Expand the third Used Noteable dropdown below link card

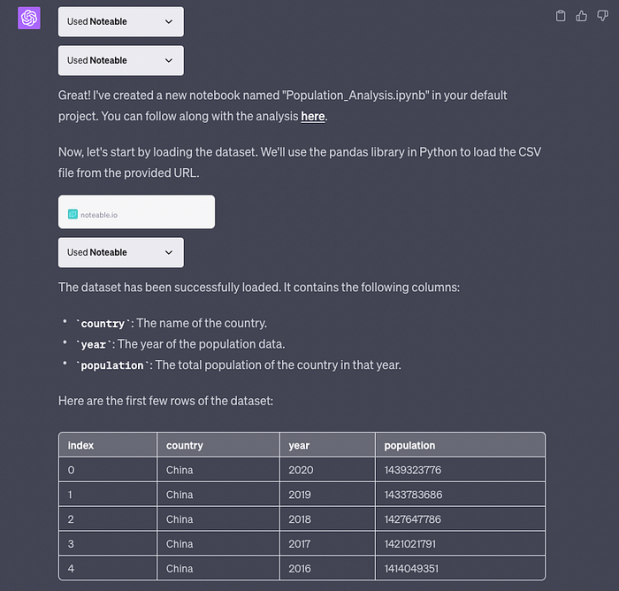(121, 252)
